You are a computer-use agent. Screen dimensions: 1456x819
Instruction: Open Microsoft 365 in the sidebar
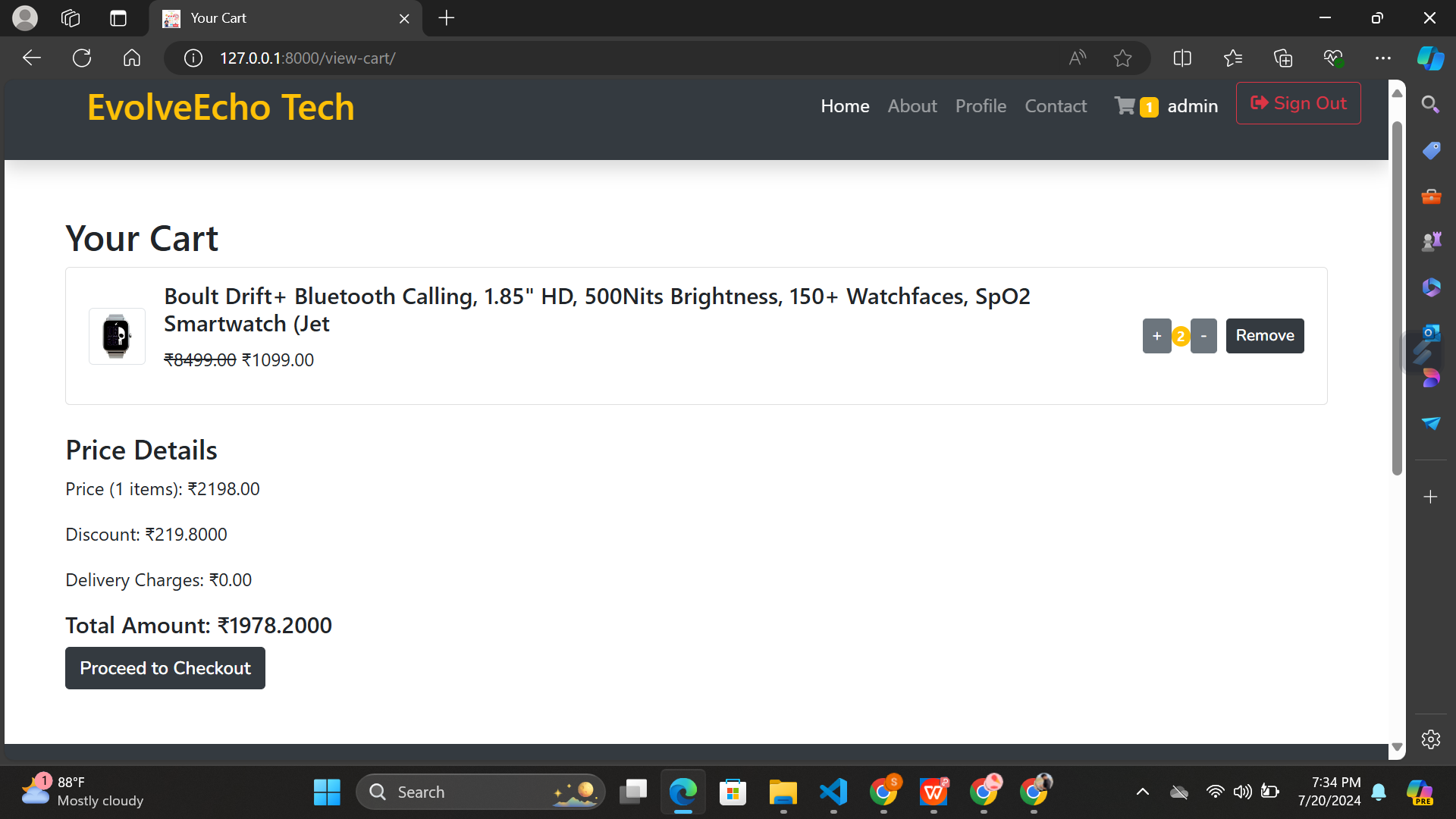click(x=1431, y=287)
